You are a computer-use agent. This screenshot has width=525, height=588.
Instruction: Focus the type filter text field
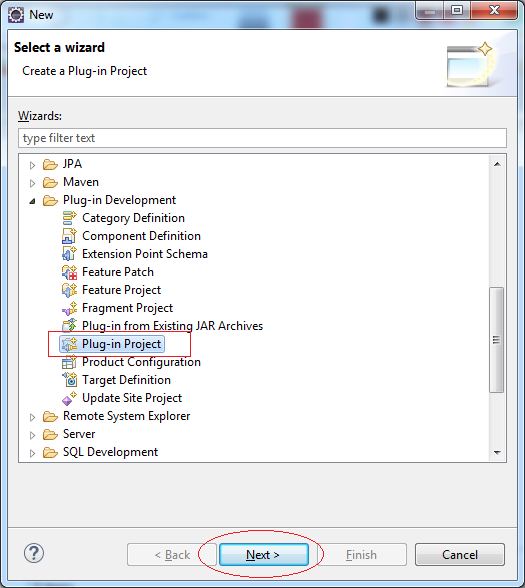pyautogui.click(x=262, y=138)
